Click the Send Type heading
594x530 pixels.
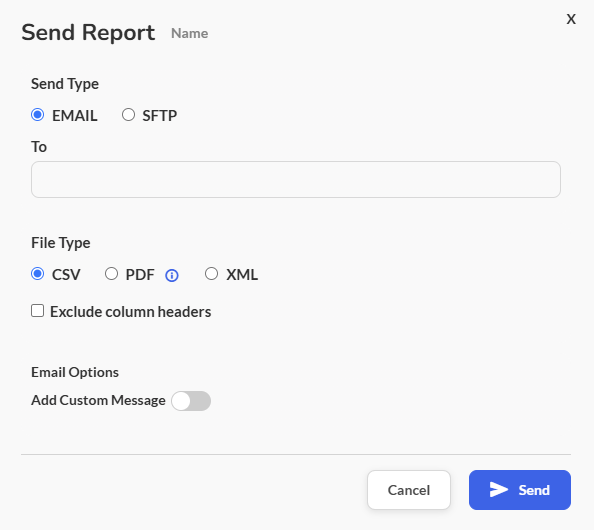(x=65, y=84)
